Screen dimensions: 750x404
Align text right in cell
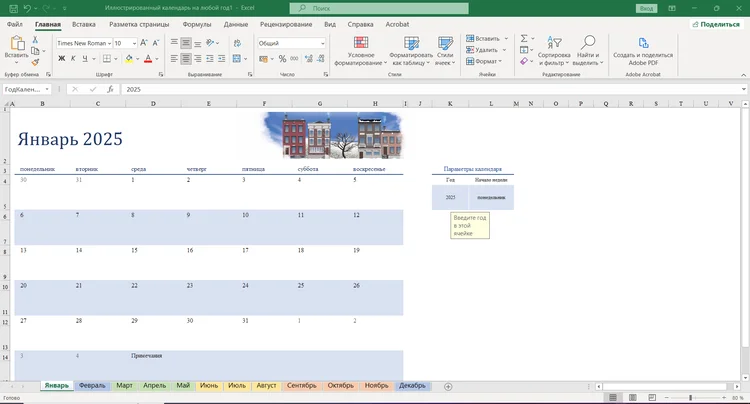coord(198,59)
